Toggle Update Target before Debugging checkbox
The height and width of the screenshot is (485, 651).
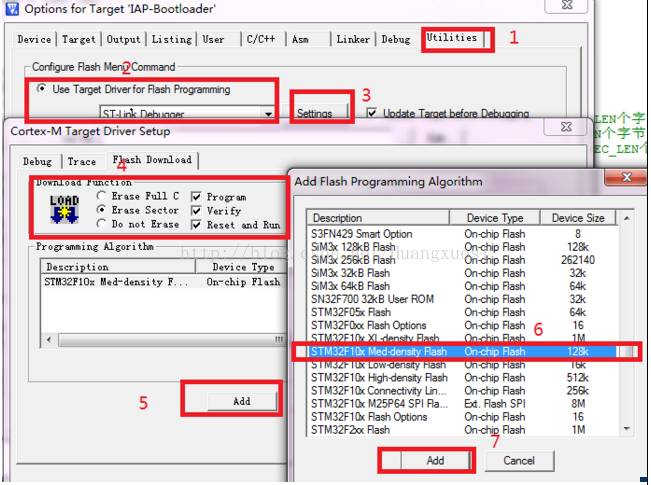pyautogui.click(x=372, y=113)
